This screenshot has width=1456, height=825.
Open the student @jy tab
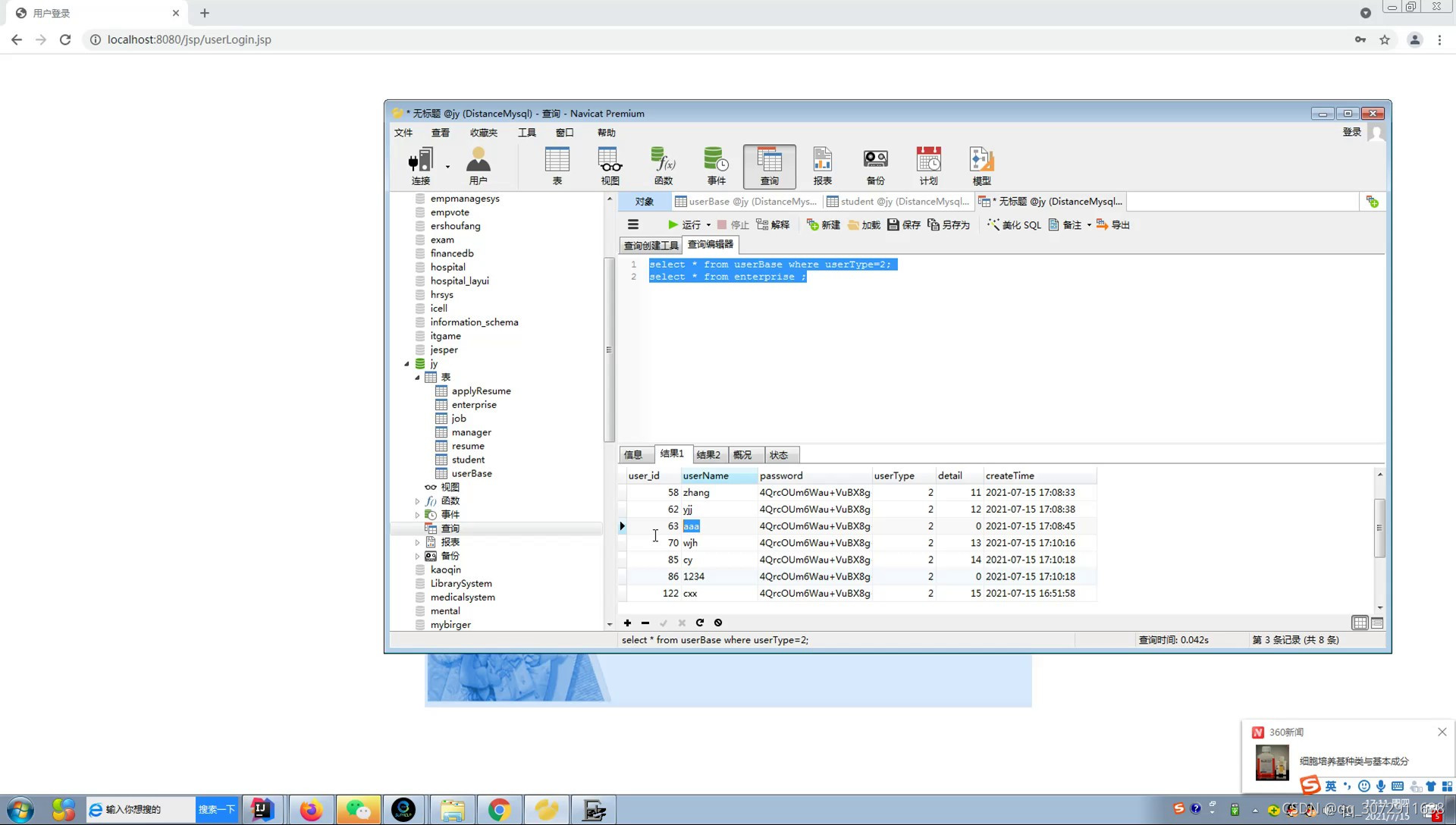coord(898,202)
